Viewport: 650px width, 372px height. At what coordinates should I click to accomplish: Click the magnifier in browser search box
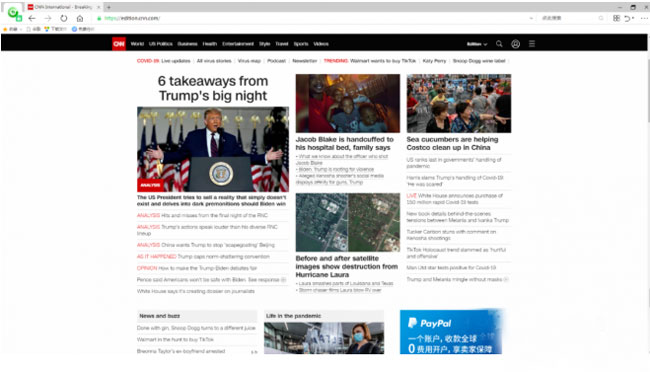(x=601, y=18)
